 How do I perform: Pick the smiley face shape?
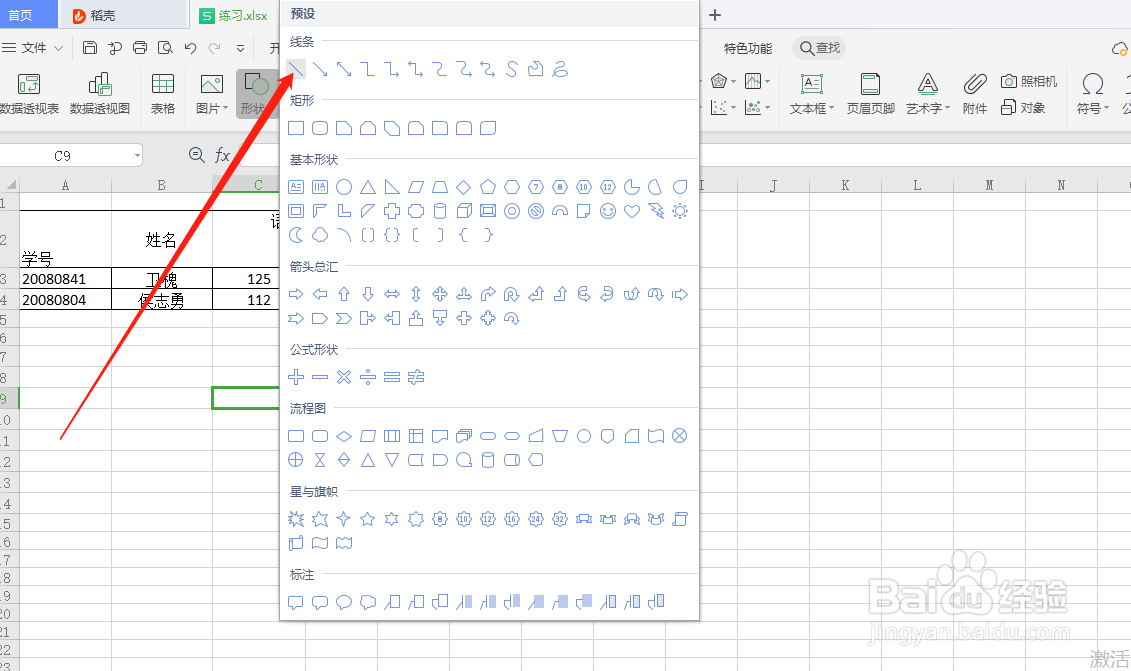(x=608, y=211)
